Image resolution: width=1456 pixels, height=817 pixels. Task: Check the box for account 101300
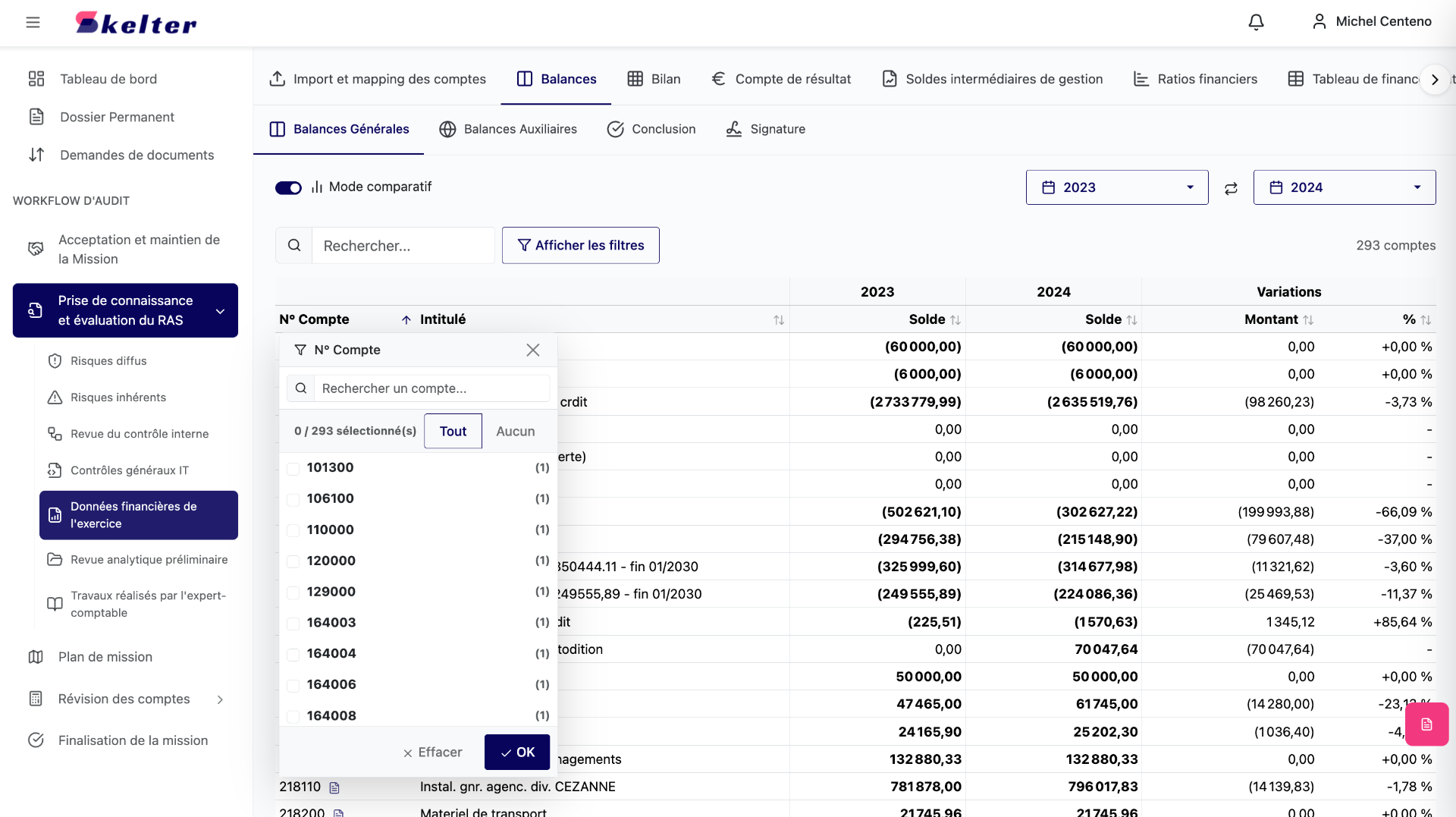293,468
